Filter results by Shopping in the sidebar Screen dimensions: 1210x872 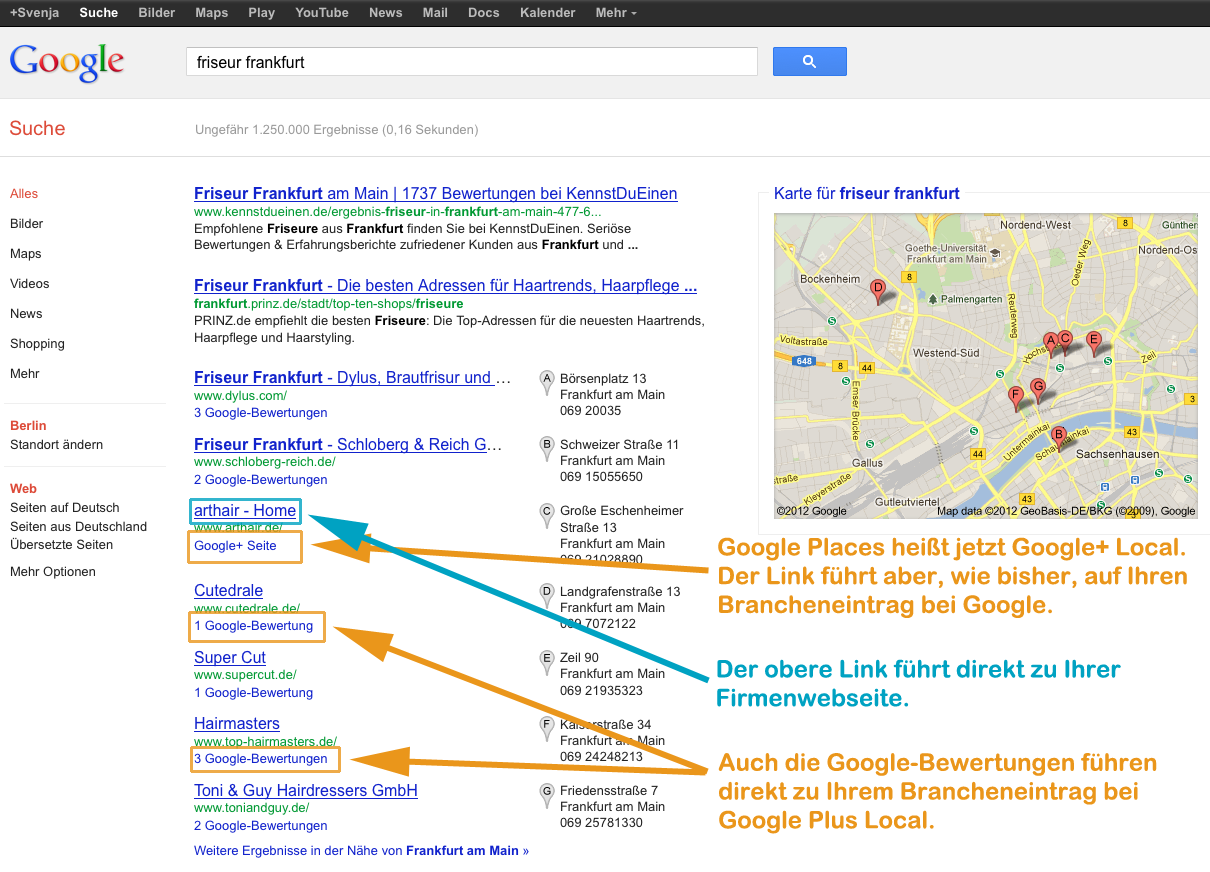(x=37, y=344)
